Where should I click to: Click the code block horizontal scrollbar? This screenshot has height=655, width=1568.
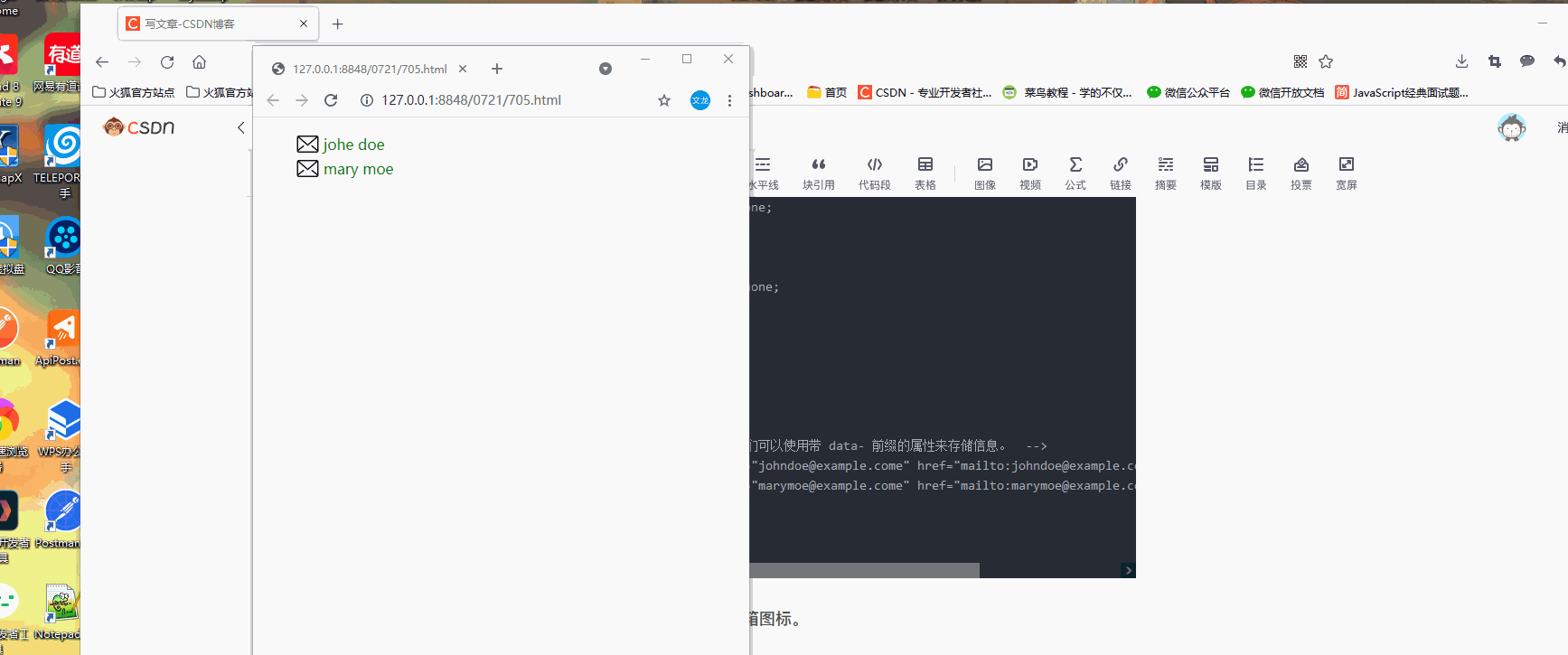coord(864,570)
